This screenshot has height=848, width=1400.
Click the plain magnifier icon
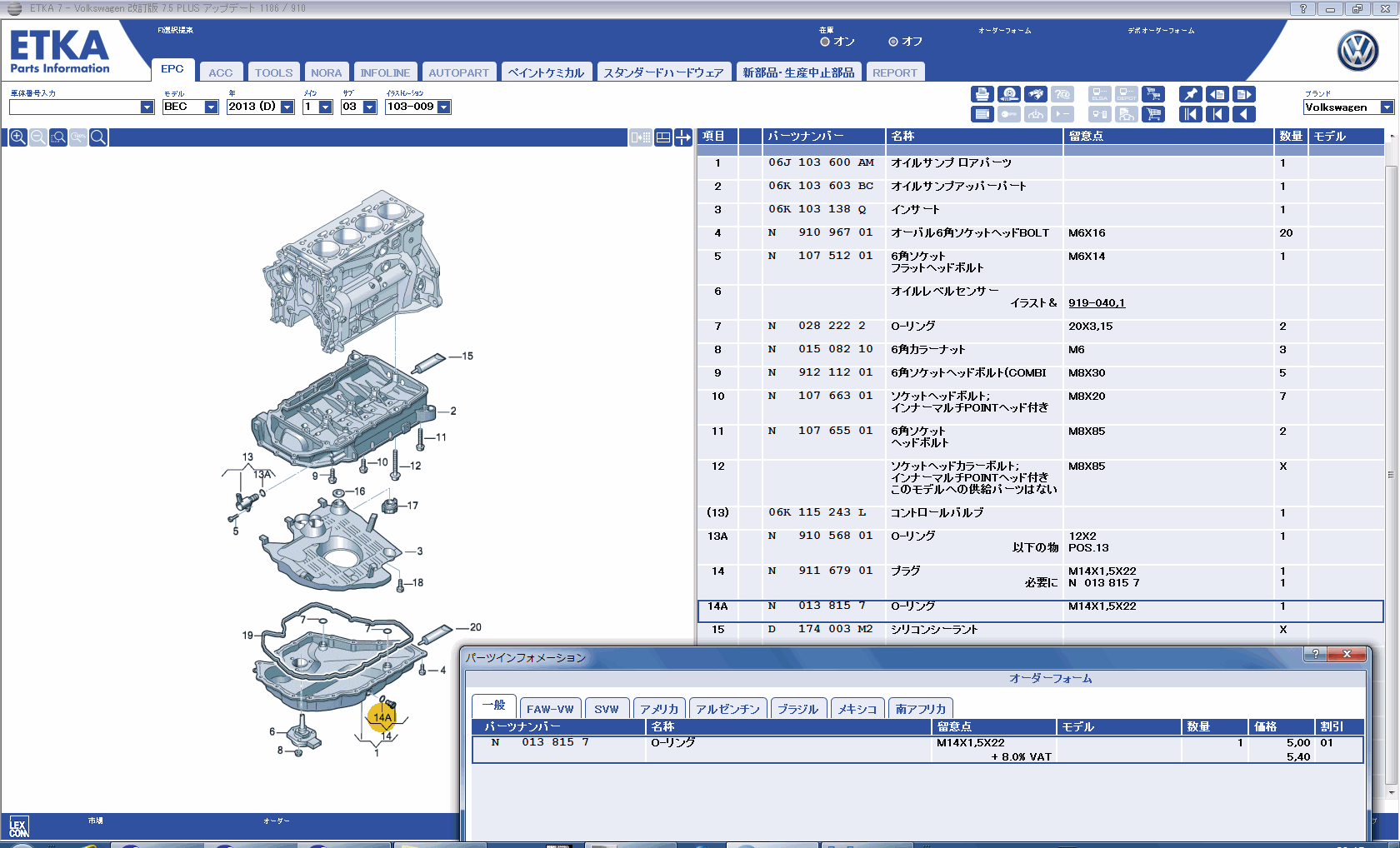click(98, 137)
